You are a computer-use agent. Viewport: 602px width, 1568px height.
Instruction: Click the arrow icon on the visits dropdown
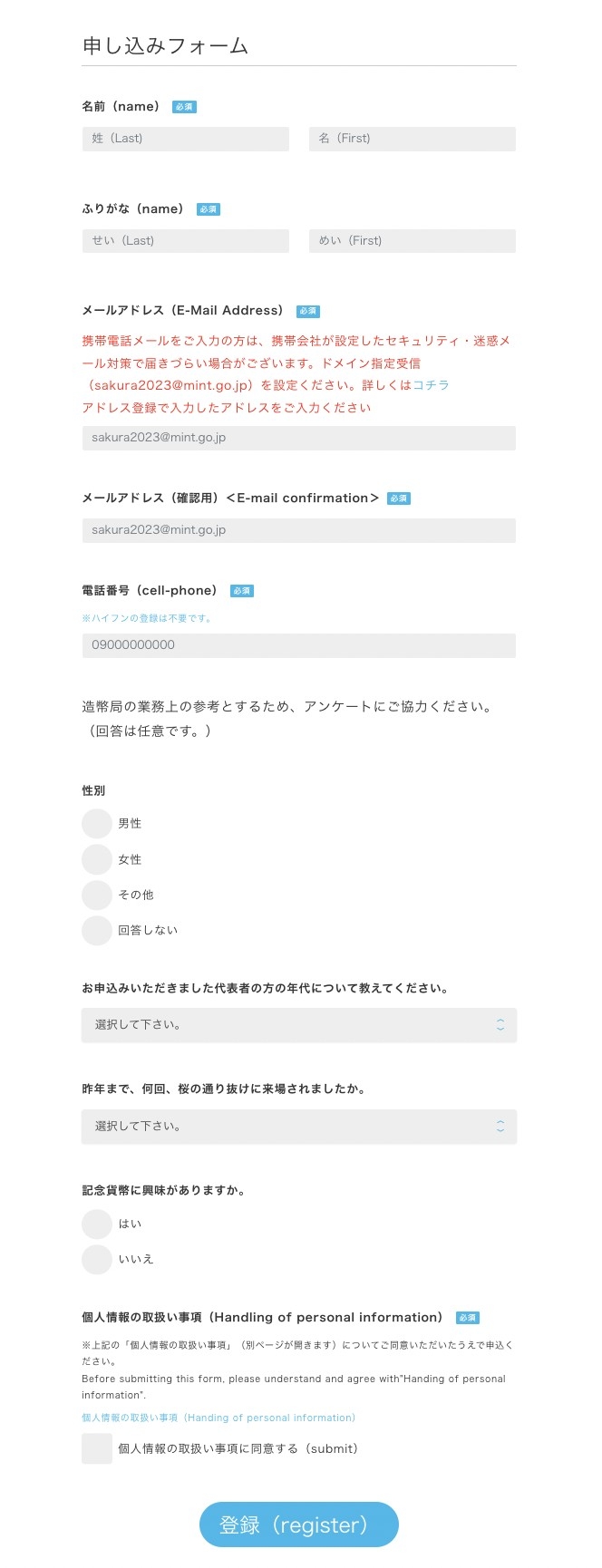[x=500, y=1127]
